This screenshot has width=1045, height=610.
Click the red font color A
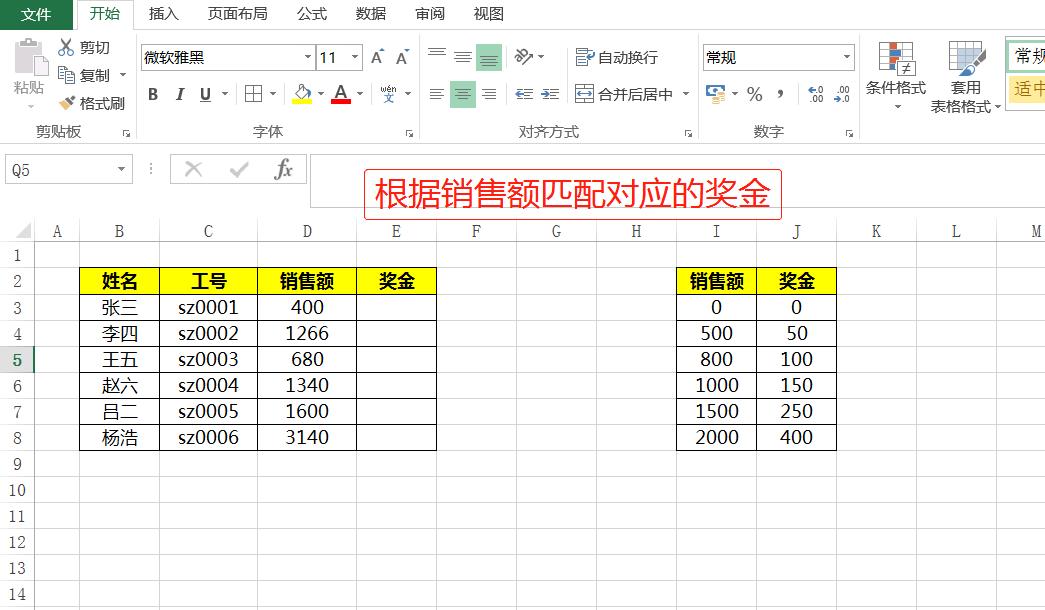pos(341,94)
